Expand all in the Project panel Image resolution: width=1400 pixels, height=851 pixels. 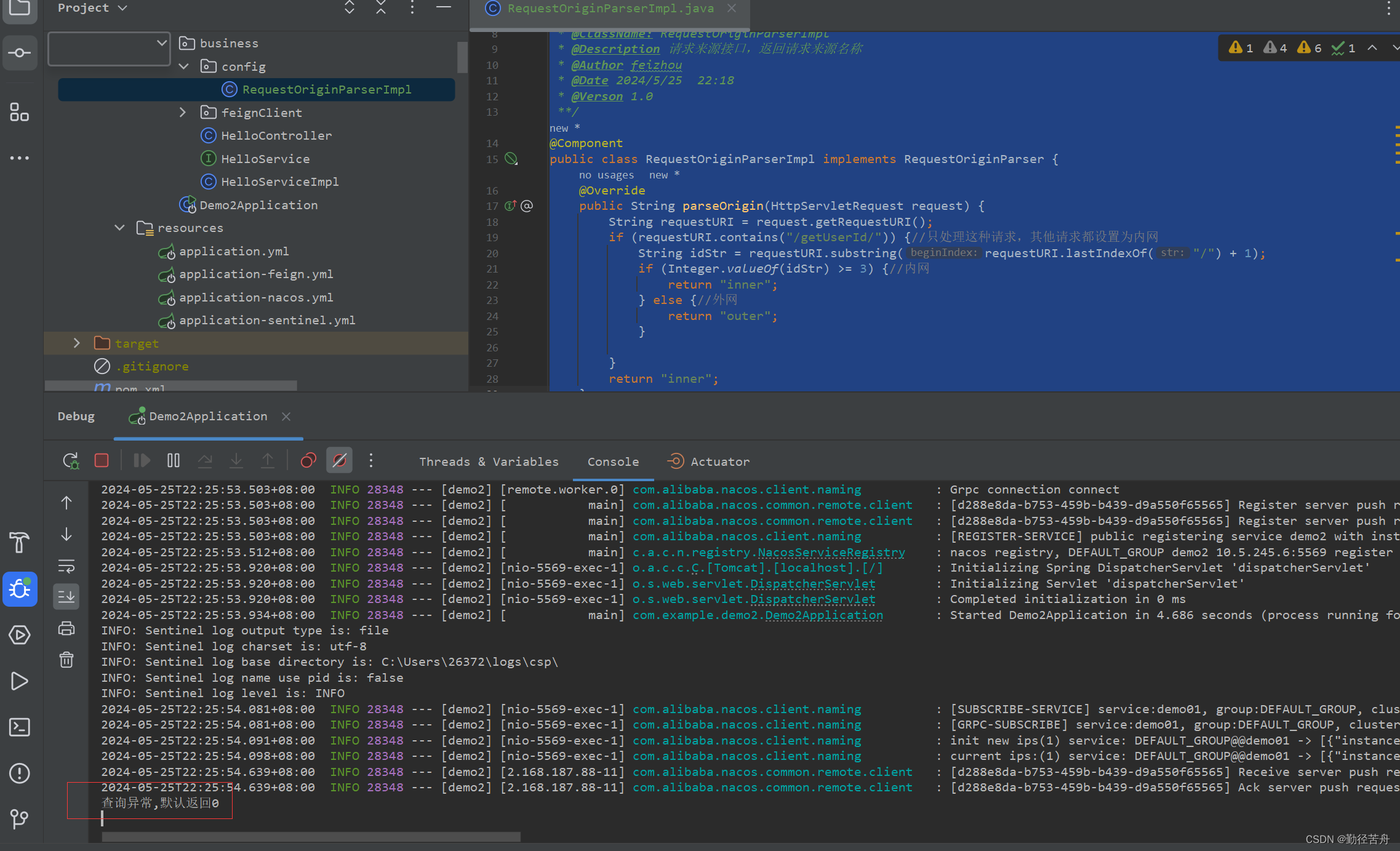[x=350, y=7]
